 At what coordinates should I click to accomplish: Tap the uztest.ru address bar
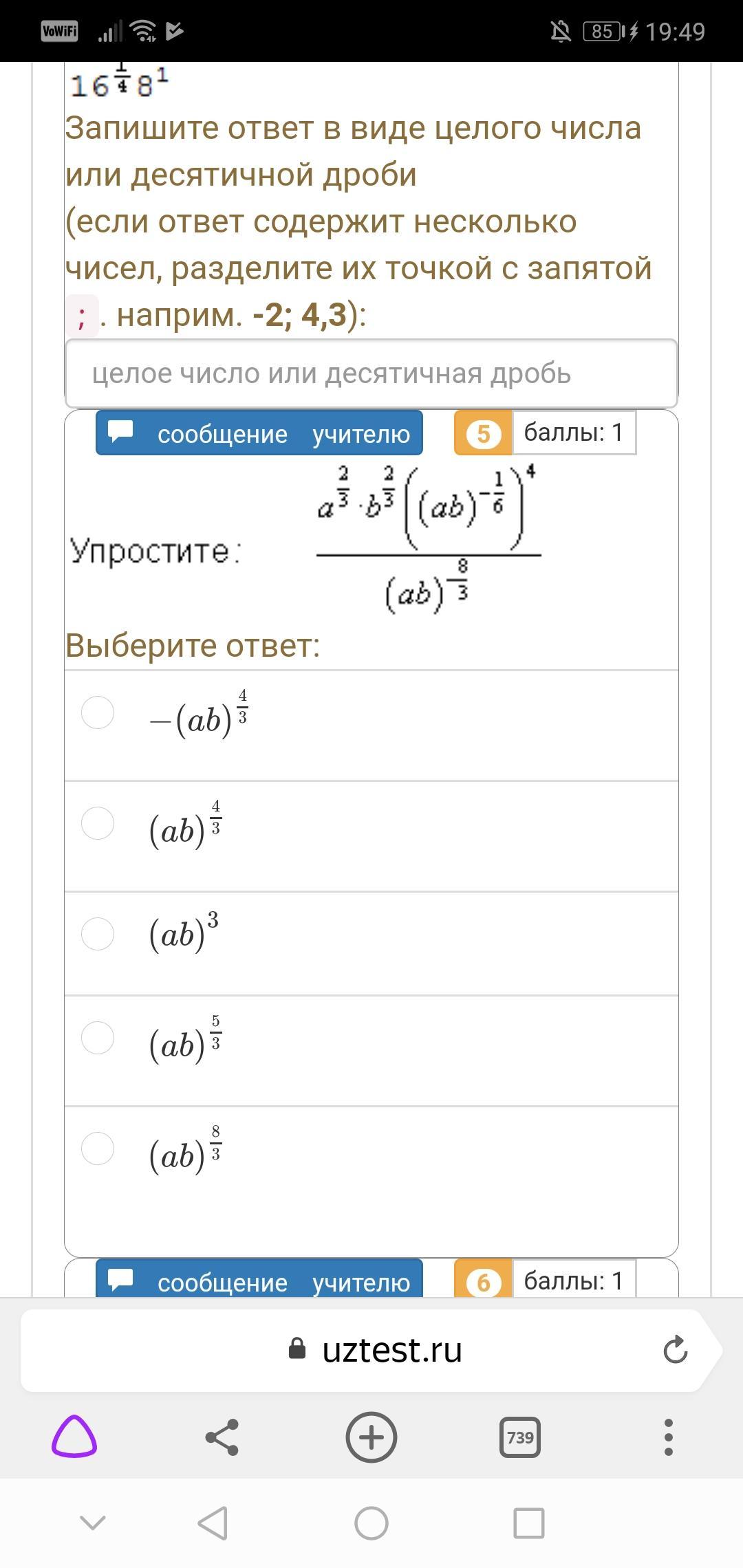click(x=375, y=1350)
